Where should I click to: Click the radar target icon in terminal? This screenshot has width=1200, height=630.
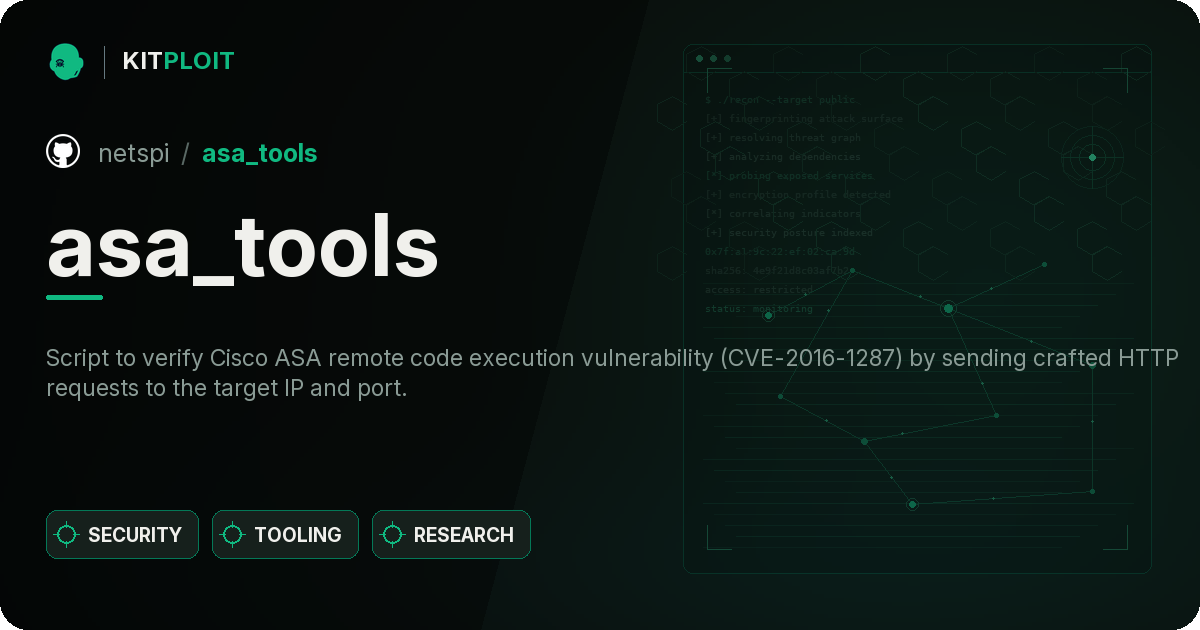click(x=1092, y=157)
